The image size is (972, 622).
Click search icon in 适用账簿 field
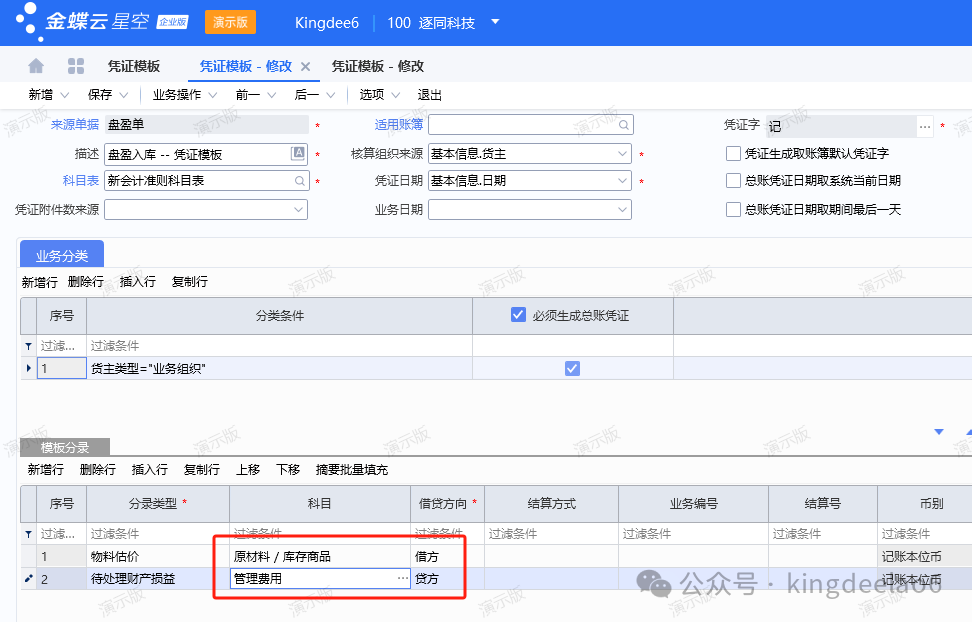623,125
